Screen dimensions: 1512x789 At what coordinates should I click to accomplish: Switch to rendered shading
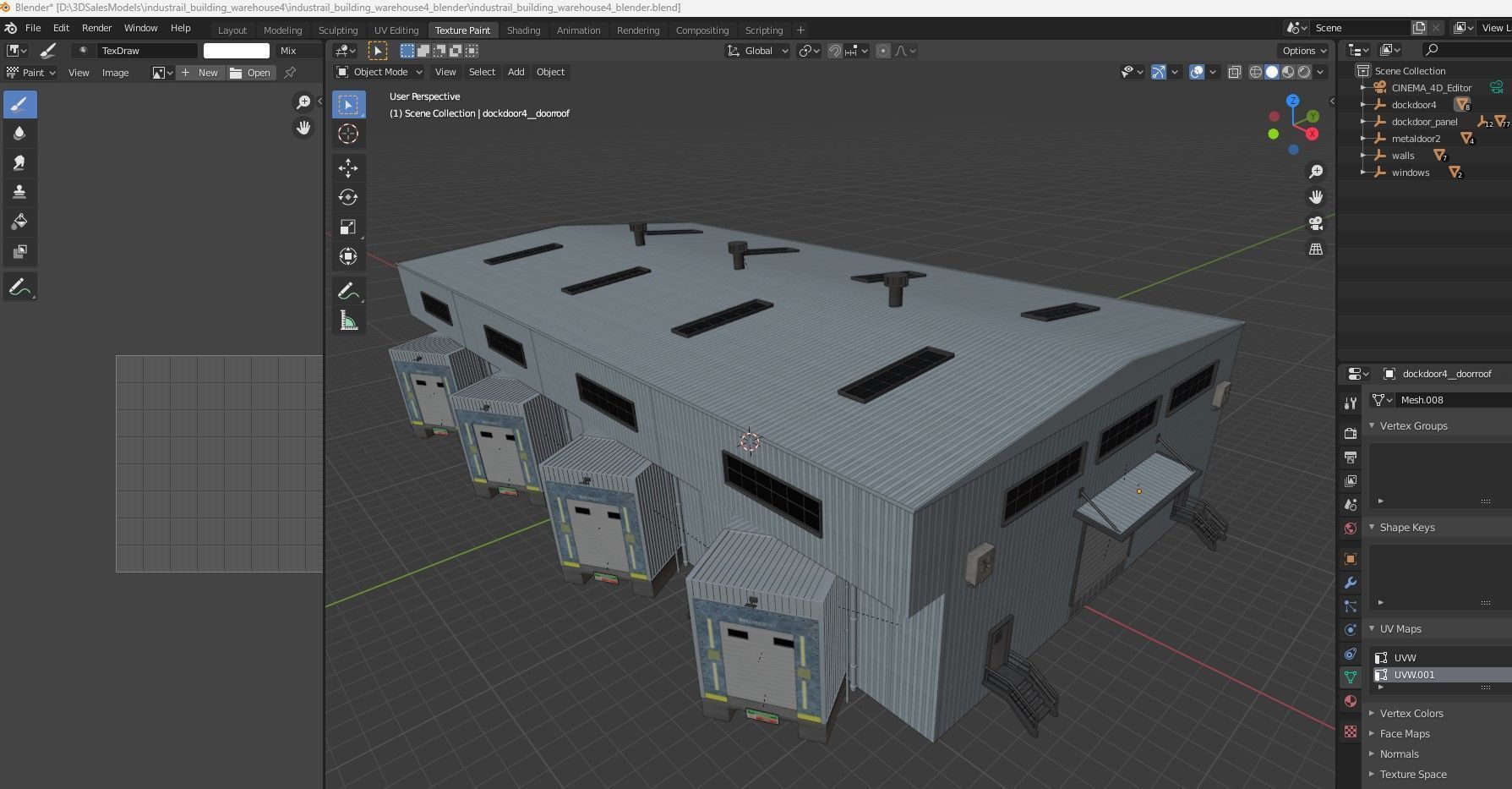[1304, 72]
